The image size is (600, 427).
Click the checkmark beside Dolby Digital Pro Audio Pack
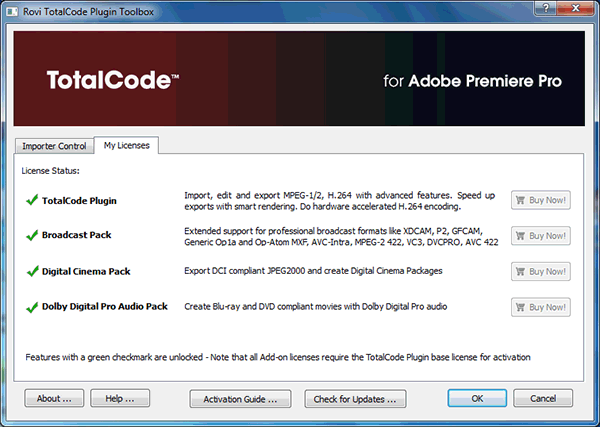pyautogui.click(x=32, y=307)
